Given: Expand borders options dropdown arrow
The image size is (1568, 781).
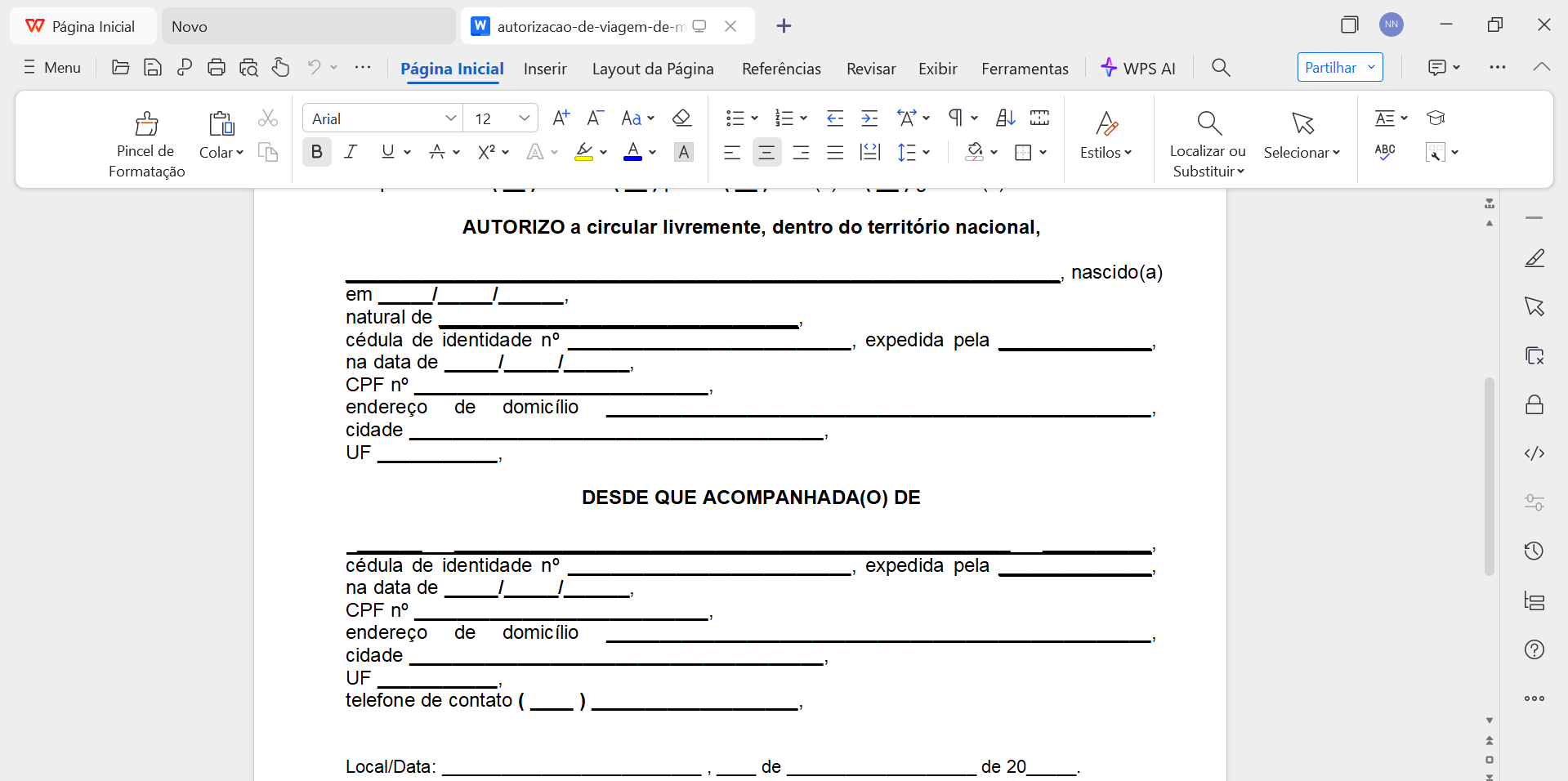Looking at the screenshot, I should [x=1043, y=152].
